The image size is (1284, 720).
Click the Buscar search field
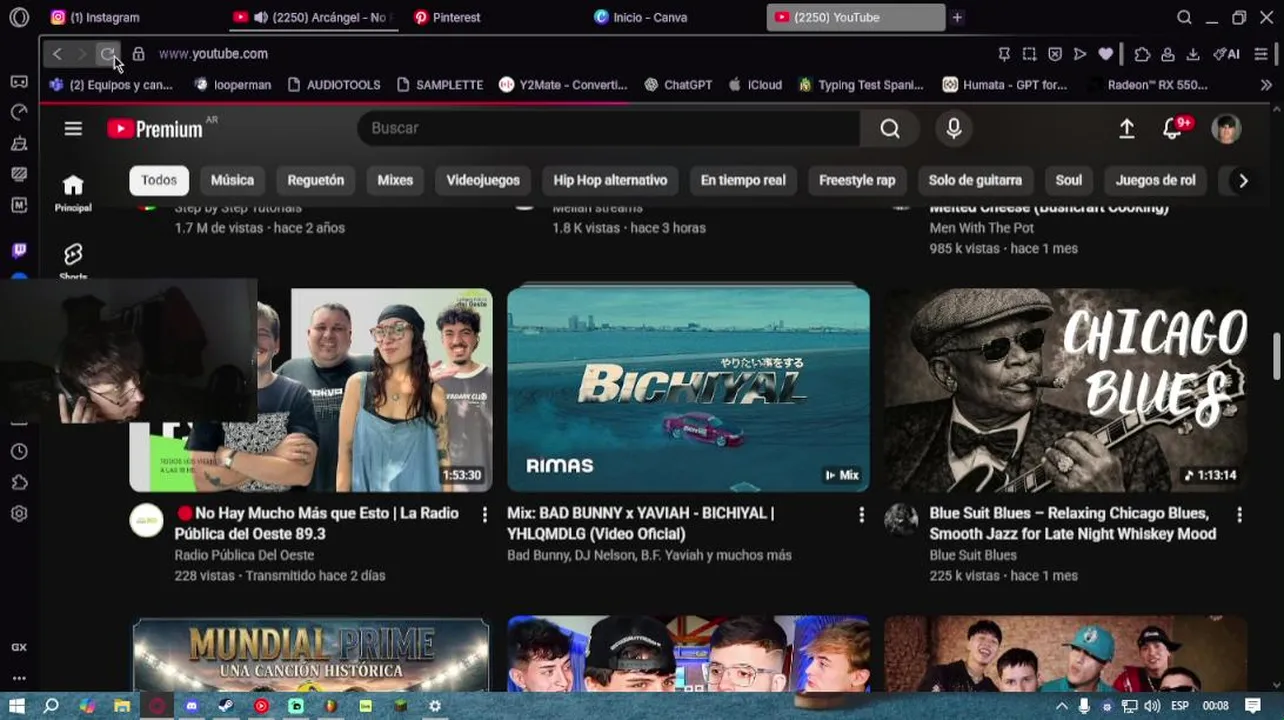click(608, 128)
